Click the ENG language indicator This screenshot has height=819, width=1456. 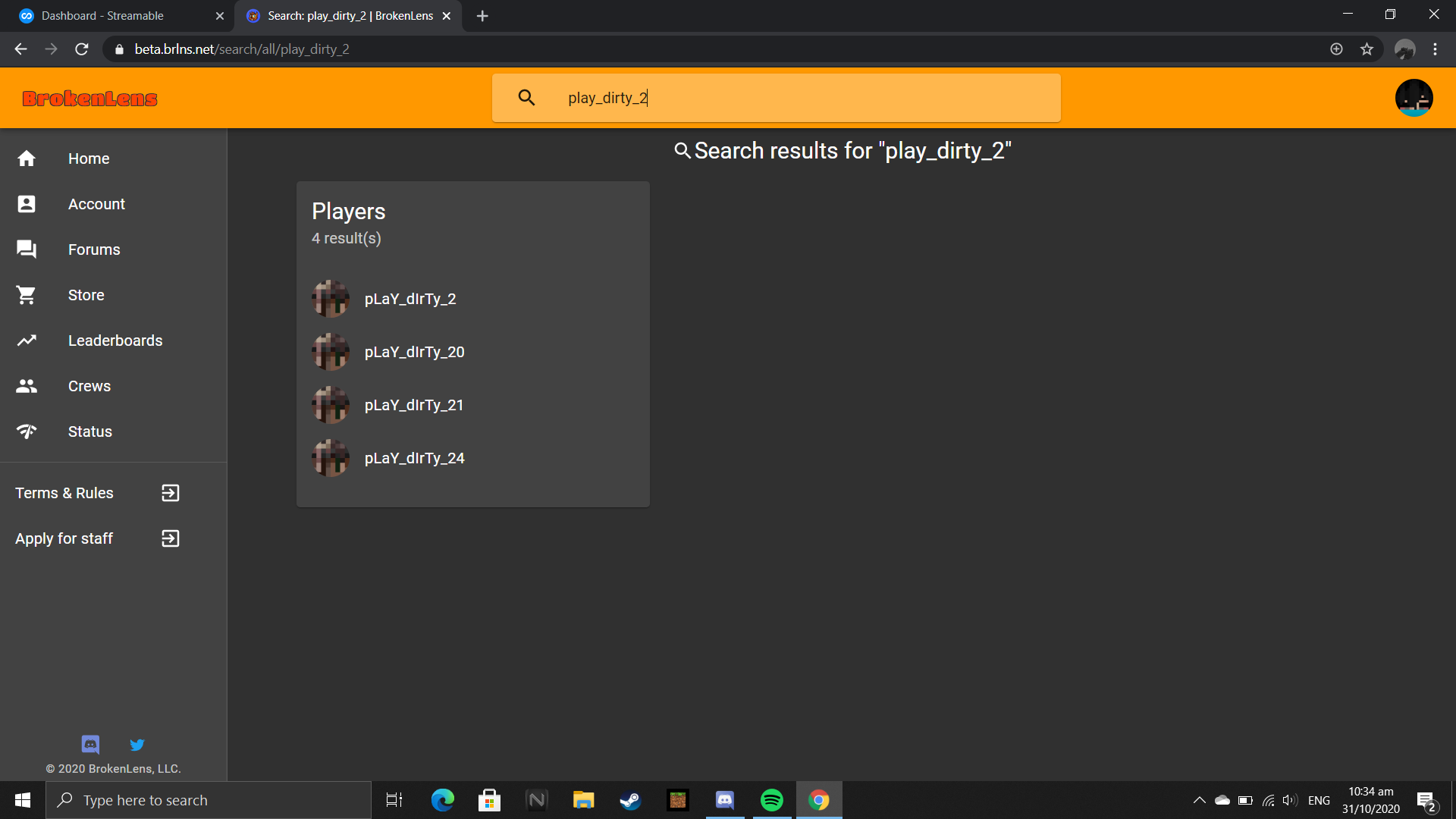point(1319,800)
